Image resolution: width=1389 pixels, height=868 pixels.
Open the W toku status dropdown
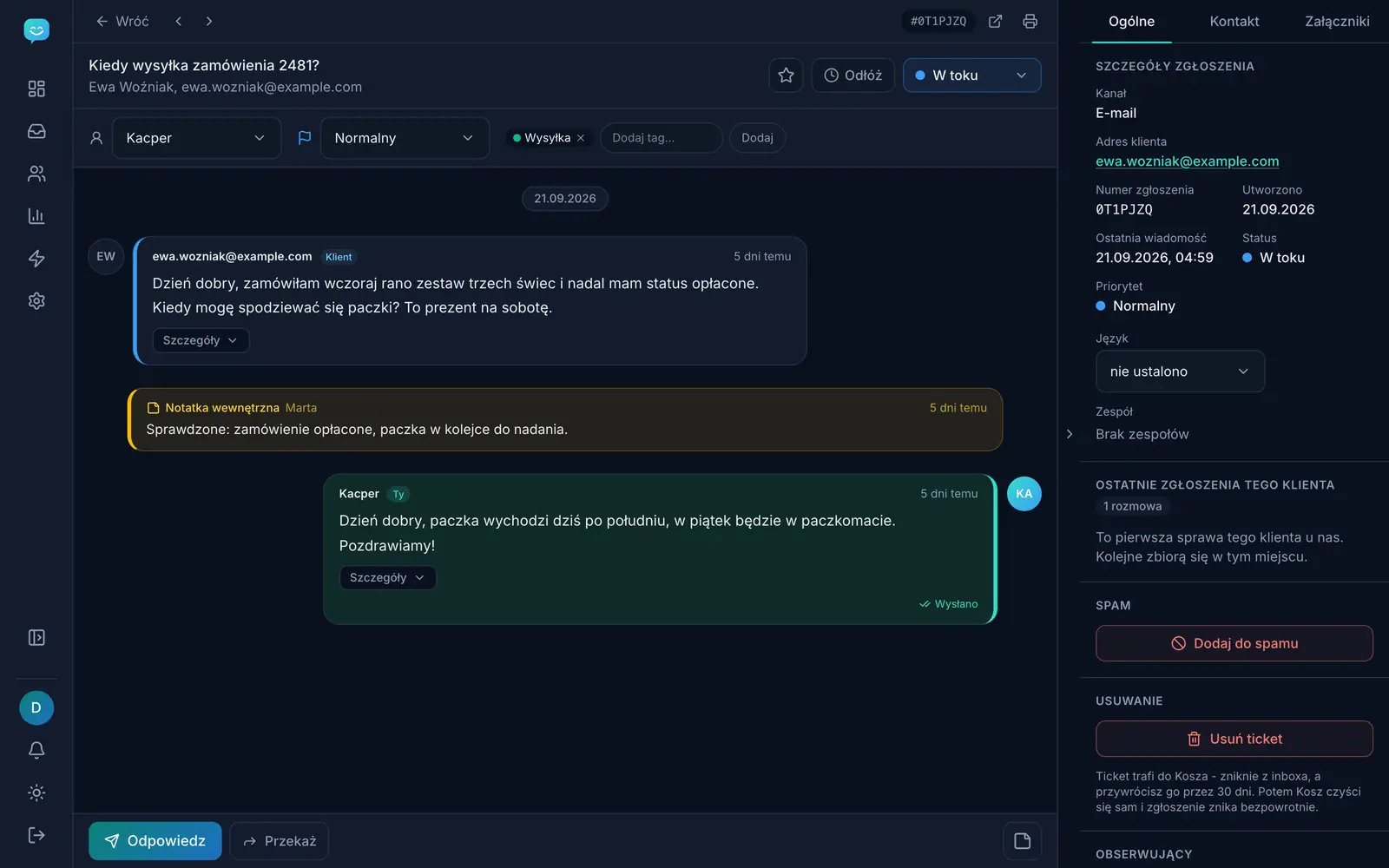pyautogui.click(x=971, y=76)
